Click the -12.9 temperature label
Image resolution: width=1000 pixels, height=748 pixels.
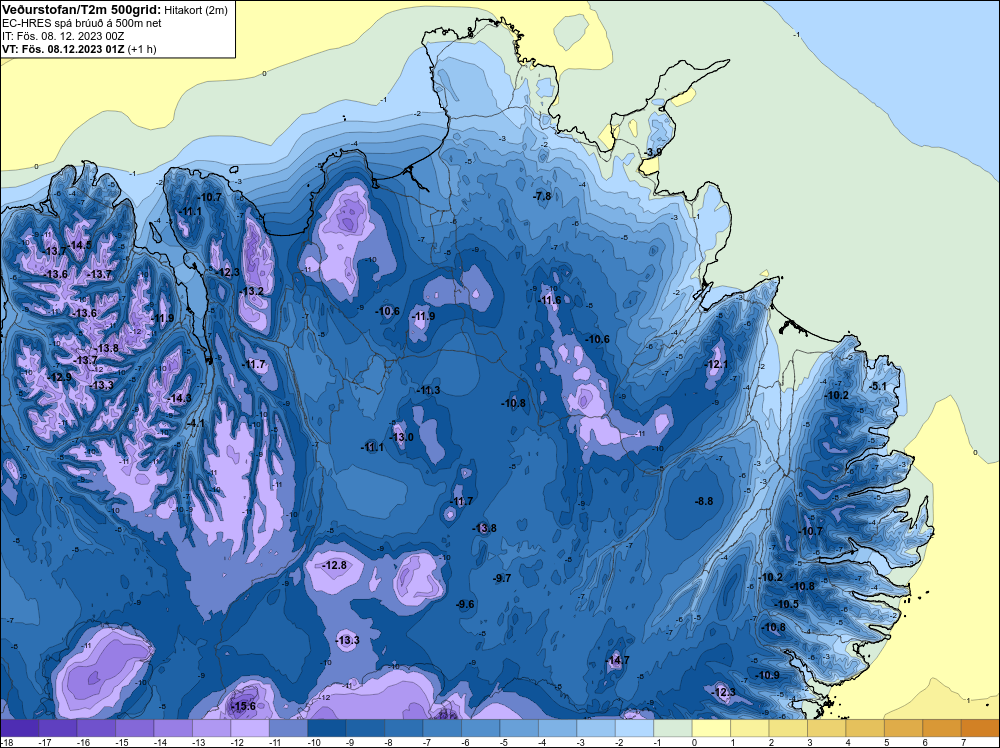[x=61, y=378]
